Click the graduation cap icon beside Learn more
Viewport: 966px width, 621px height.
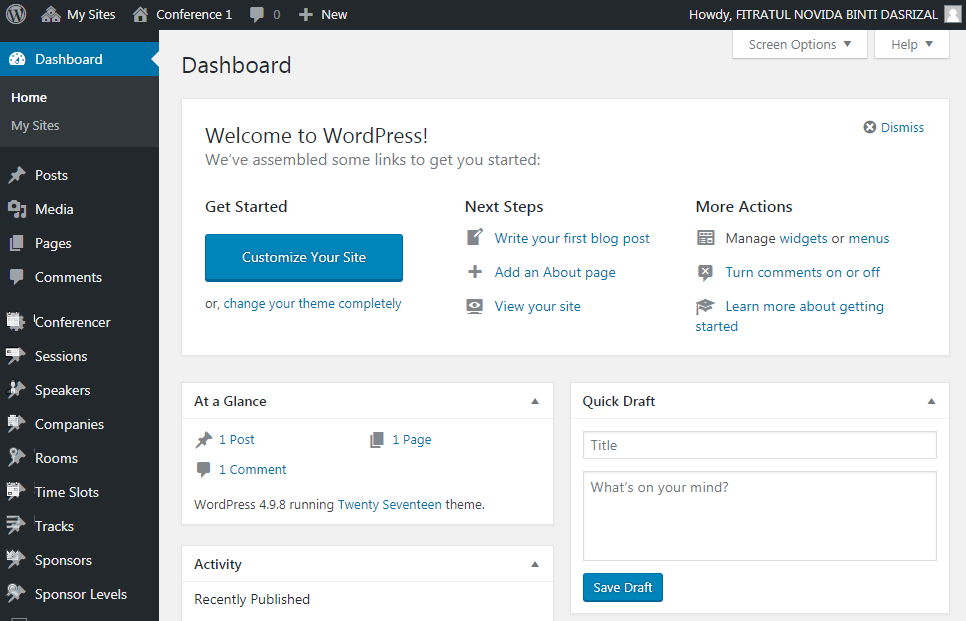point(705,306)
